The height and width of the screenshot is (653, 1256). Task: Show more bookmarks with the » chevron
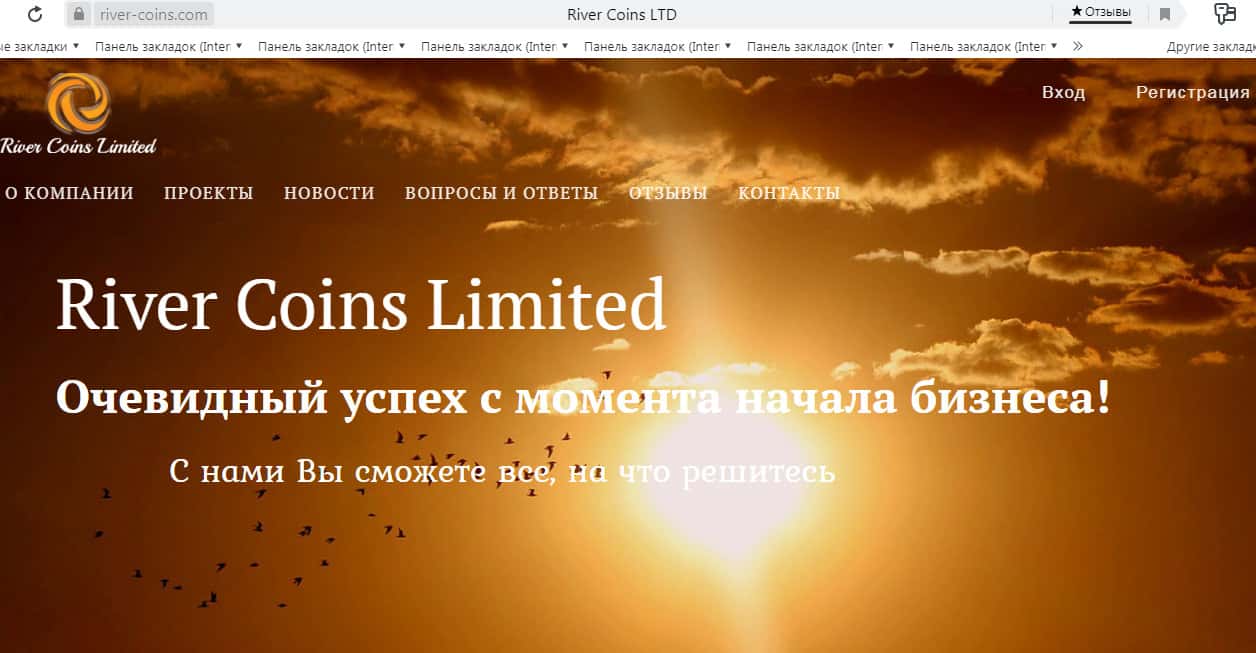(x=1077, y=46)
